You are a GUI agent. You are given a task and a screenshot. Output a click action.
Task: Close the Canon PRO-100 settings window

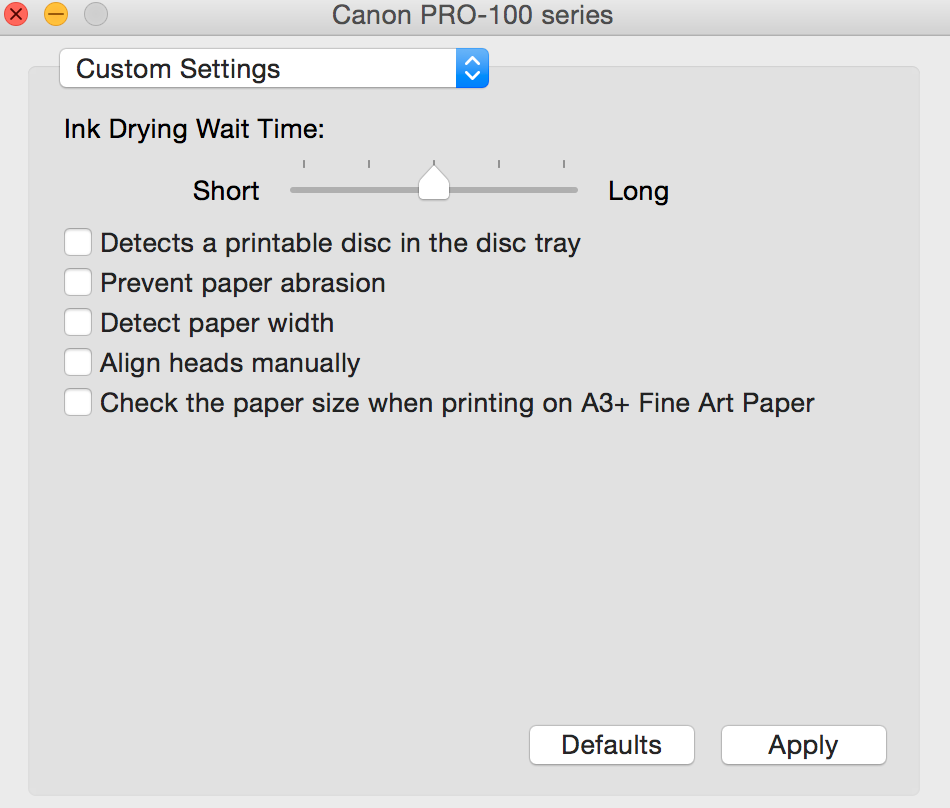point(16,15)
